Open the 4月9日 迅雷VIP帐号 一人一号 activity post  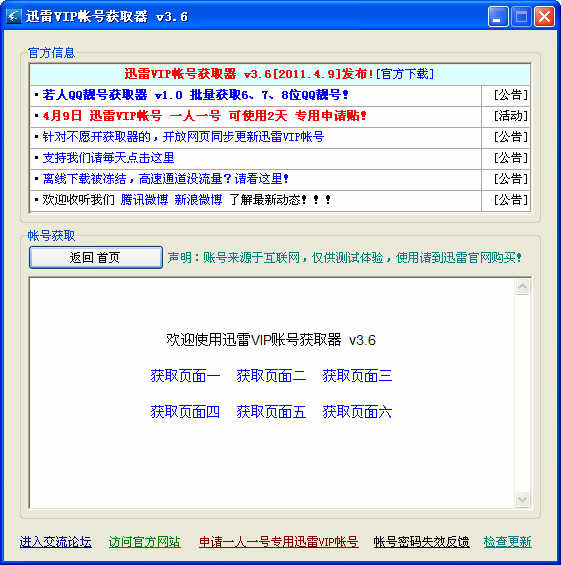(204, 116)
